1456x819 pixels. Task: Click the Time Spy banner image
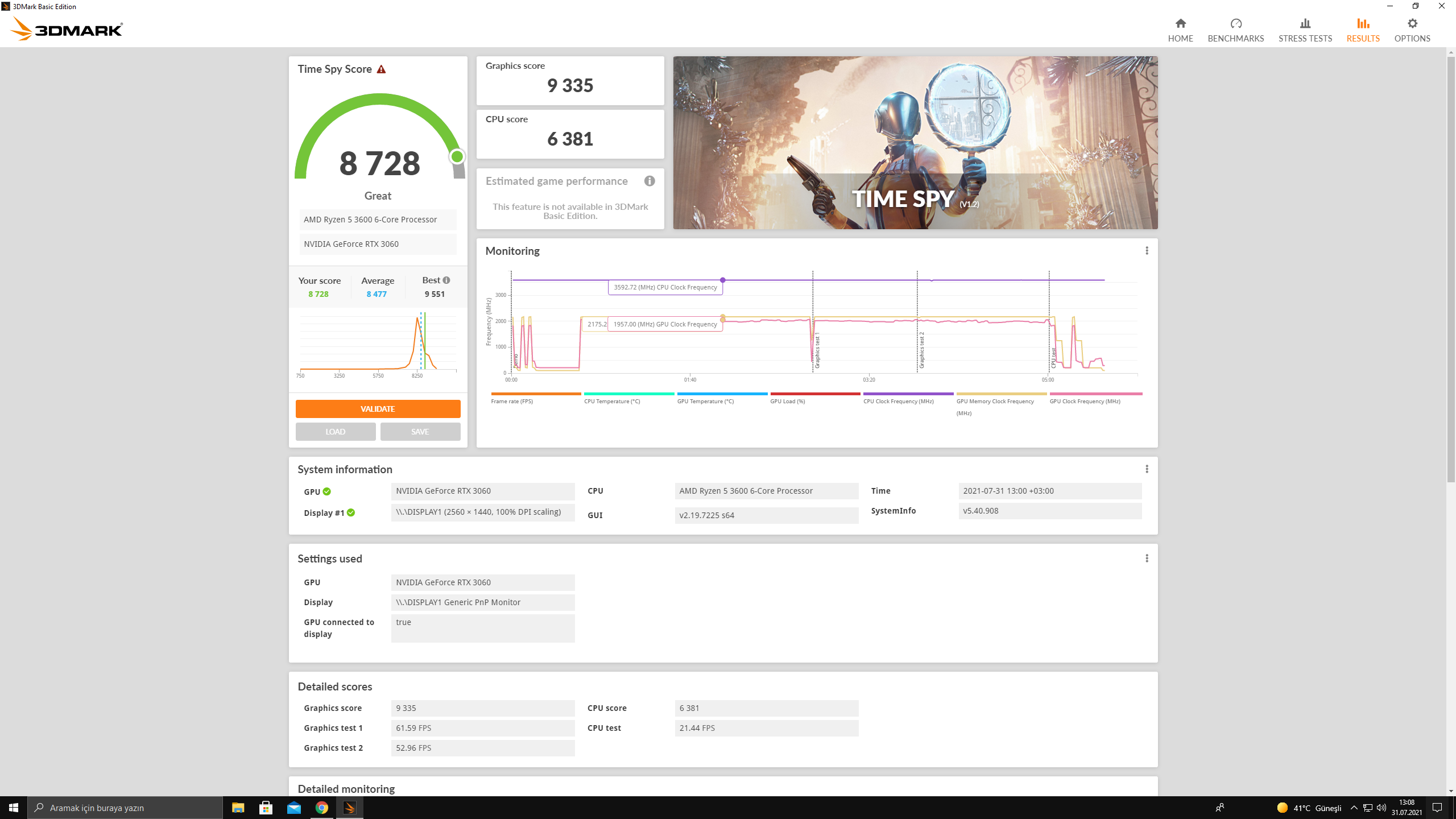pos(915,142)
